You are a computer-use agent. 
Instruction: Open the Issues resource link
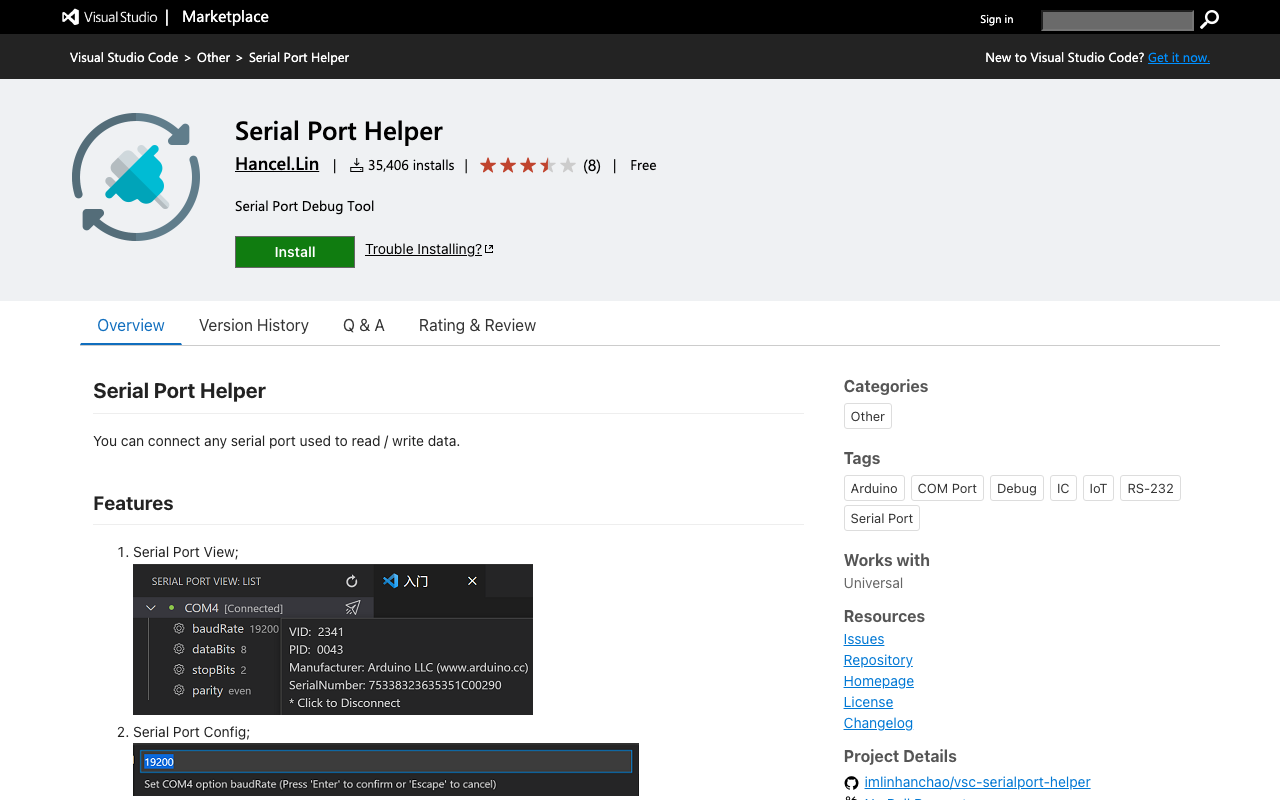coord(864,639)
